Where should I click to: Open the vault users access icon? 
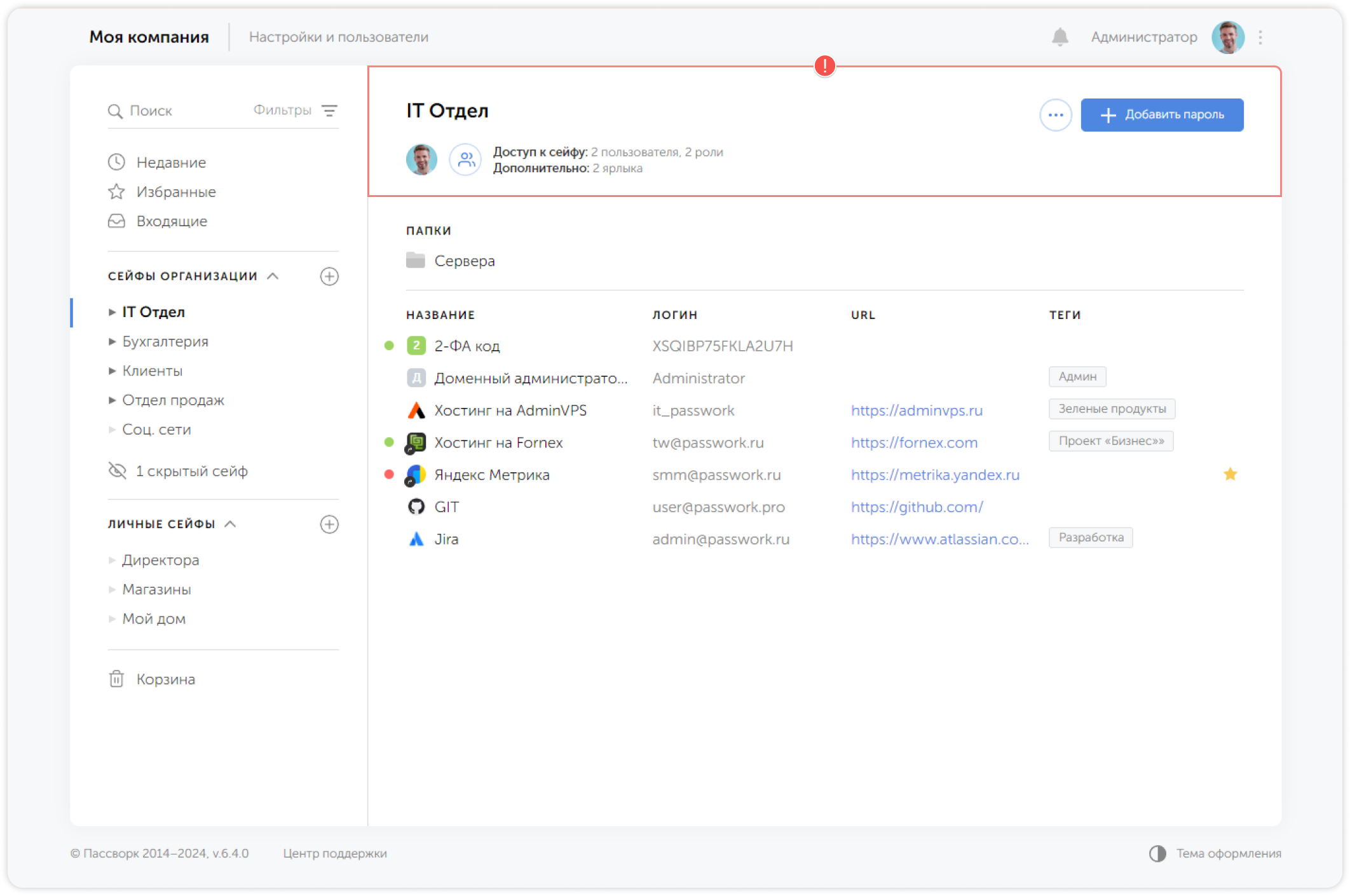click(466, 160)
